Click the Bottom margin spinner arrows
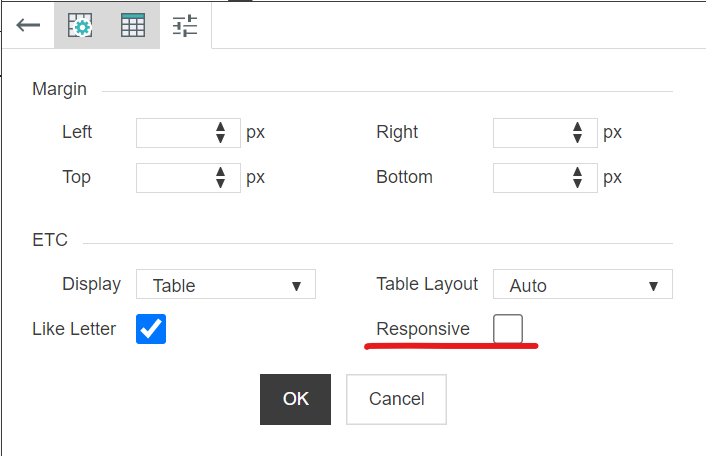 click(x=577, y=178)
